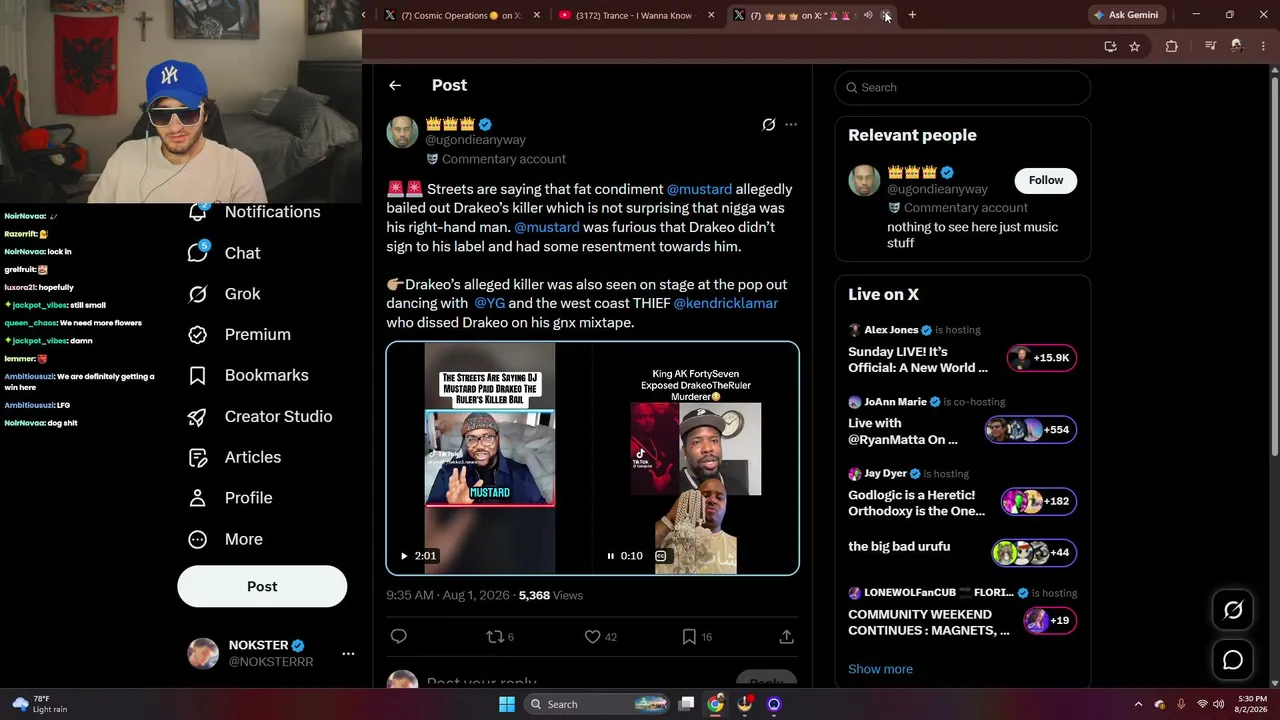Open Premium in the X sidebar
The image size is (1280, 720).
click(239, 335)
